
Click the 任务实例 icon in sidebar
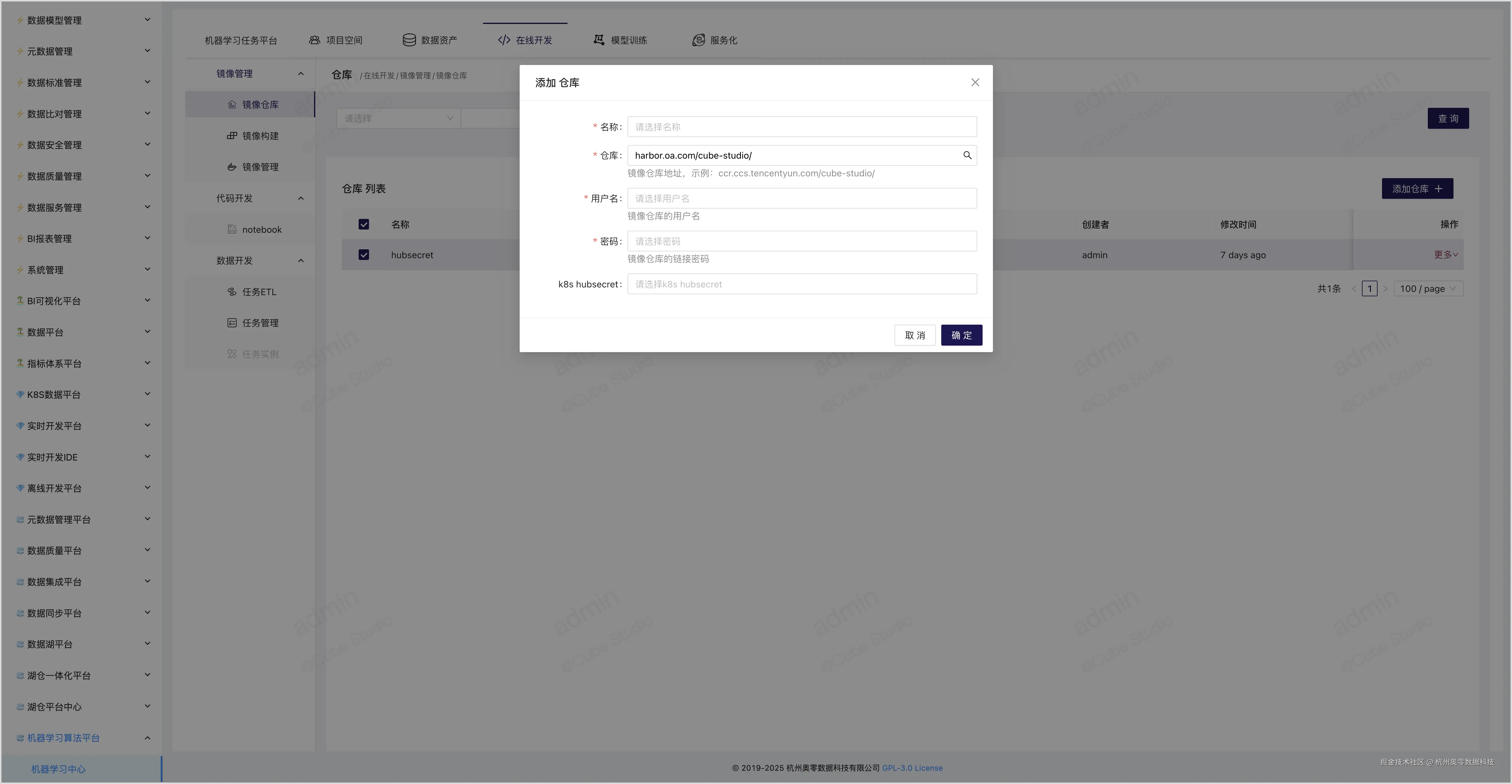232,353
